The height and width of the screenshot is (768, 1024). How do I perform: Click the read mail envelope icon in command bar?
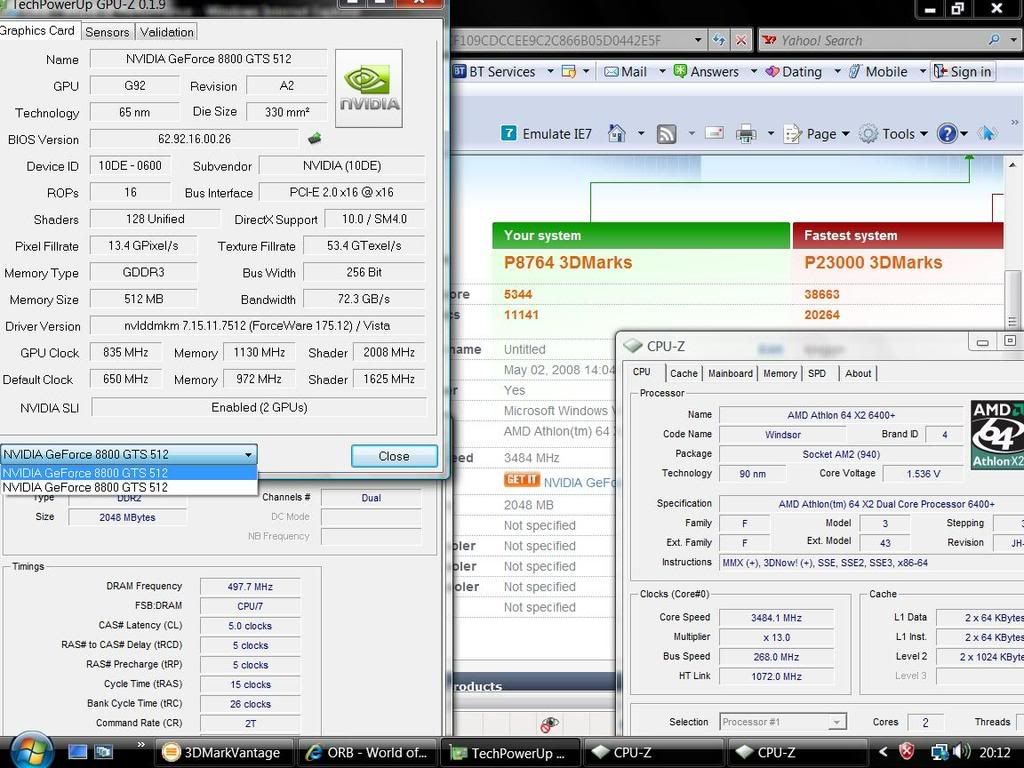pos(714,133)
